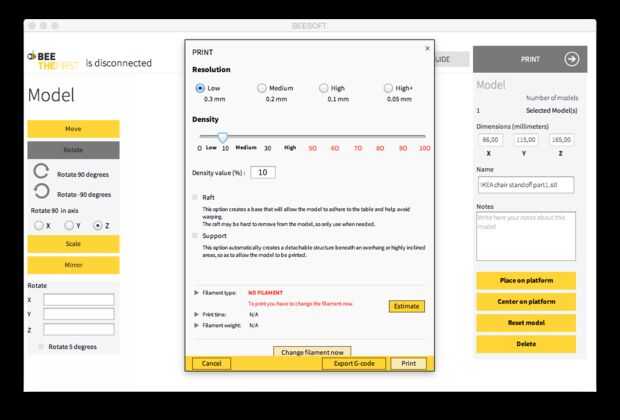Click the arrow icon on PRINT header

coord(571,59)
